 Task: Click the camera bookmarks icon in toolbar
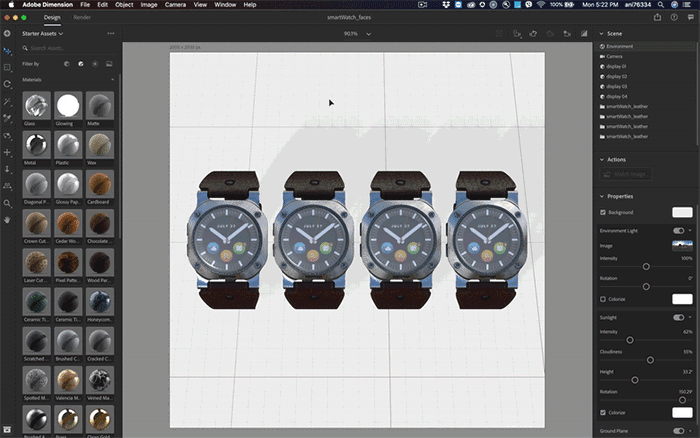[x=567, y=33]
